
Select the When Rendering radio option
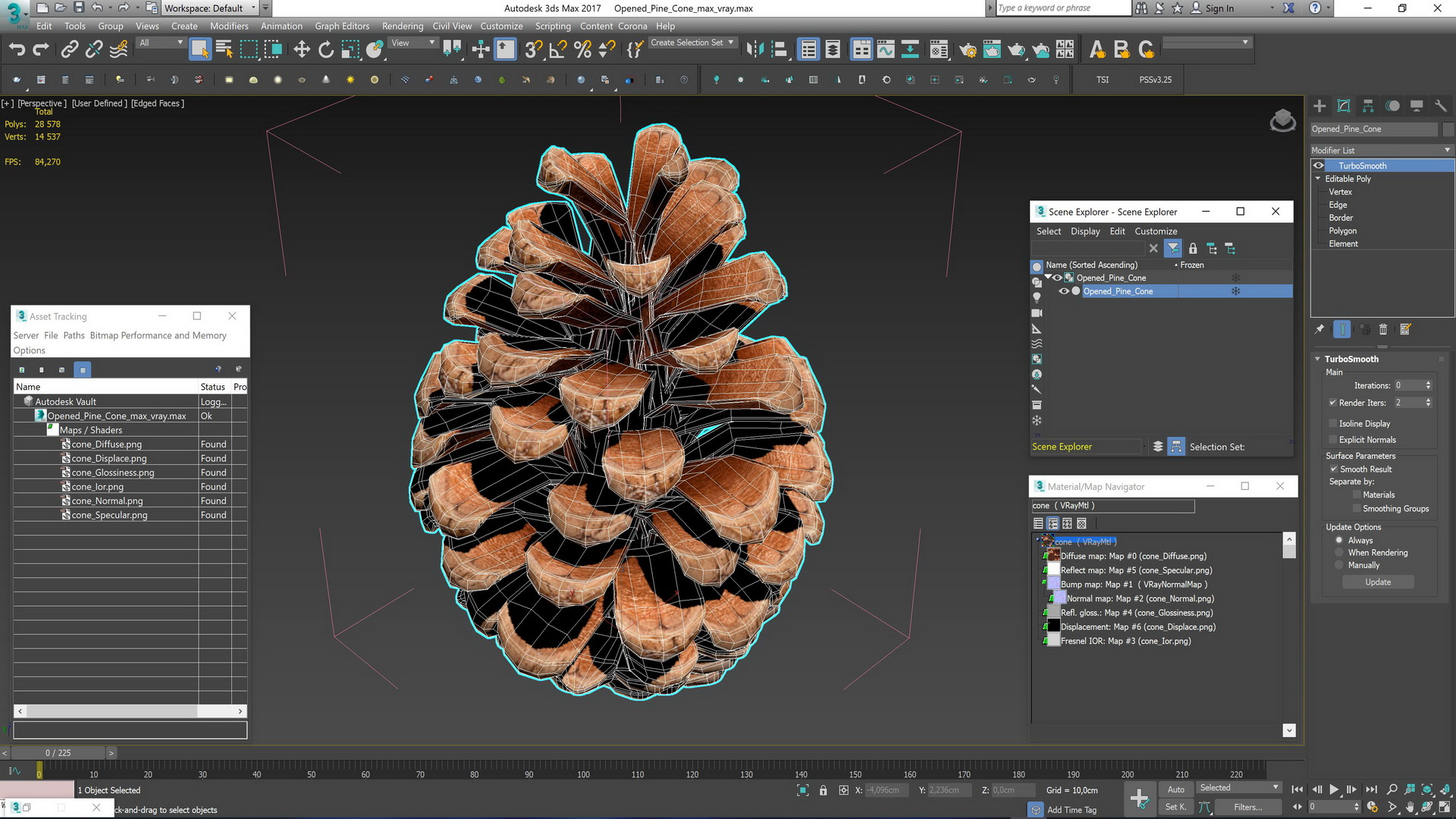pos(1339,553)
